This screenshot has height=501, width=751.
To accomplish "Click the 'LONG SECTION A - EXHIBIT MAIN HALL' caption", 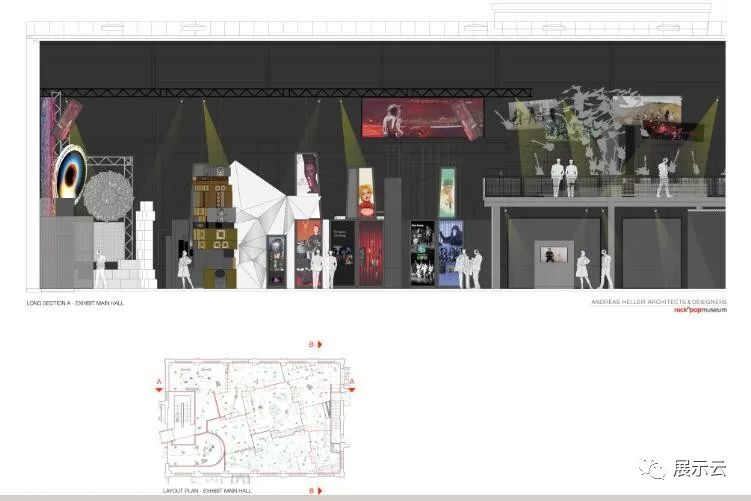I will (x=76, y=302).
